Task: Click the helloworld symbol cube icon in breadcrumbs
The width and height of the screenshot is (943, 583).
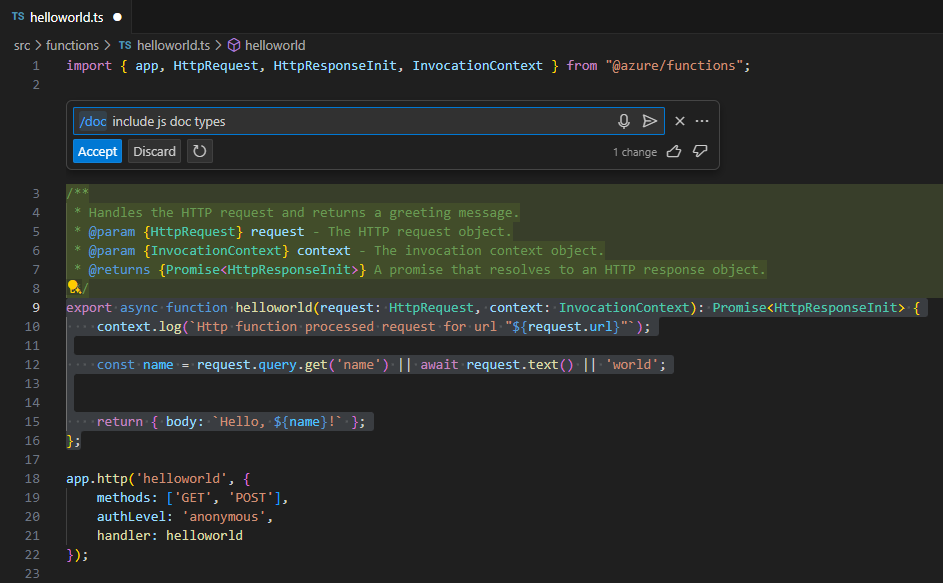Action: [x=234, y=45]
